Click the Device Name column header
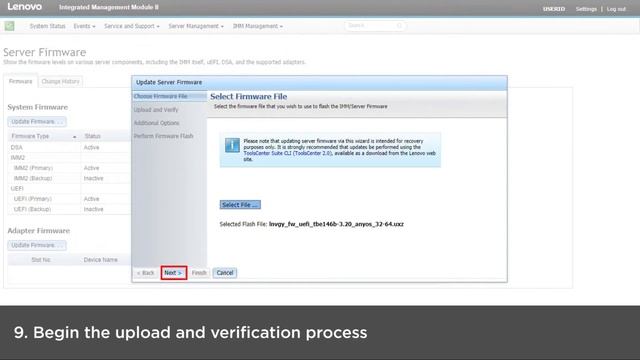The image size is (640, 360). [100, 260]
